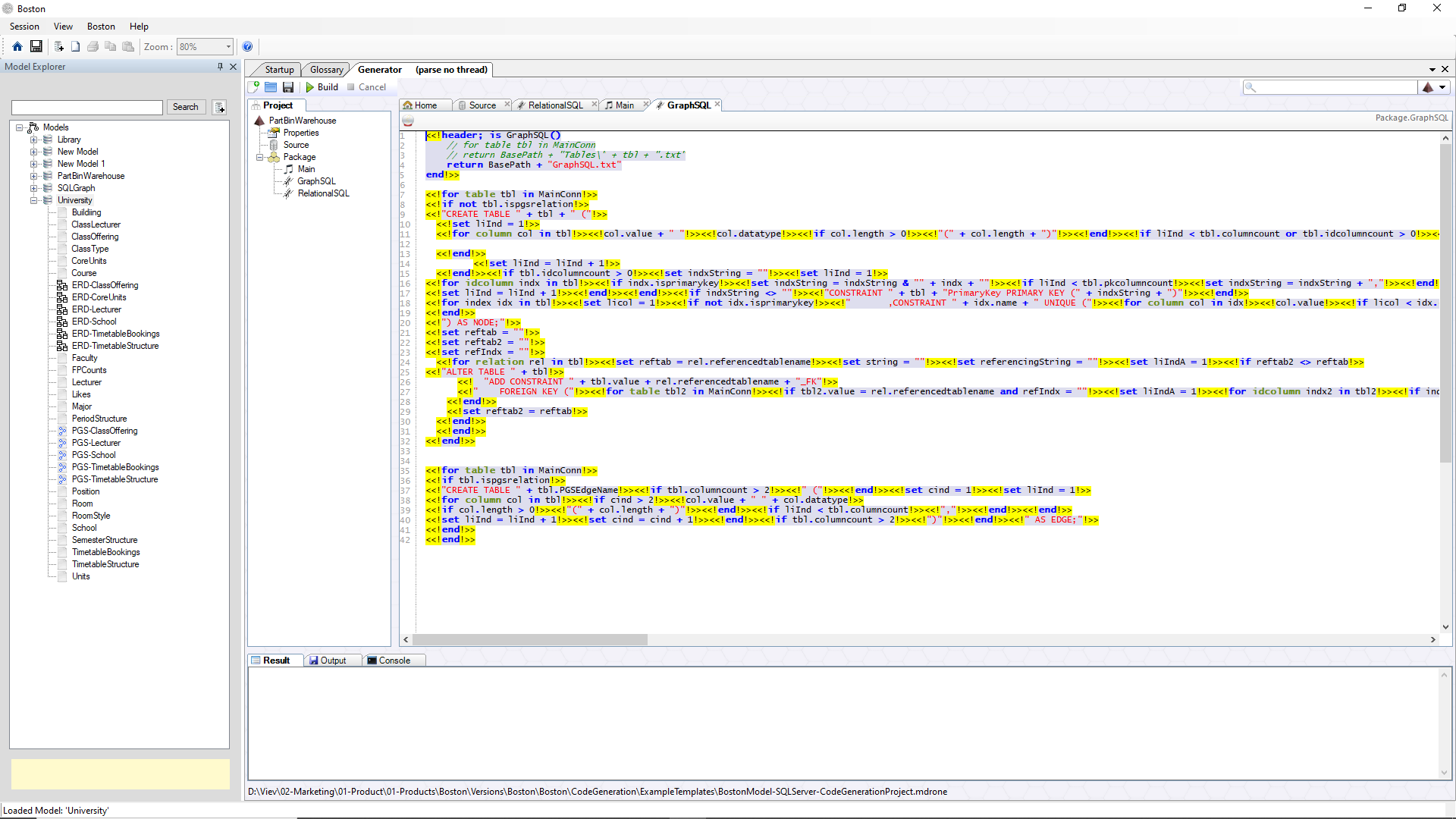Select Properties in the Project tree

(x=300, y=133)
